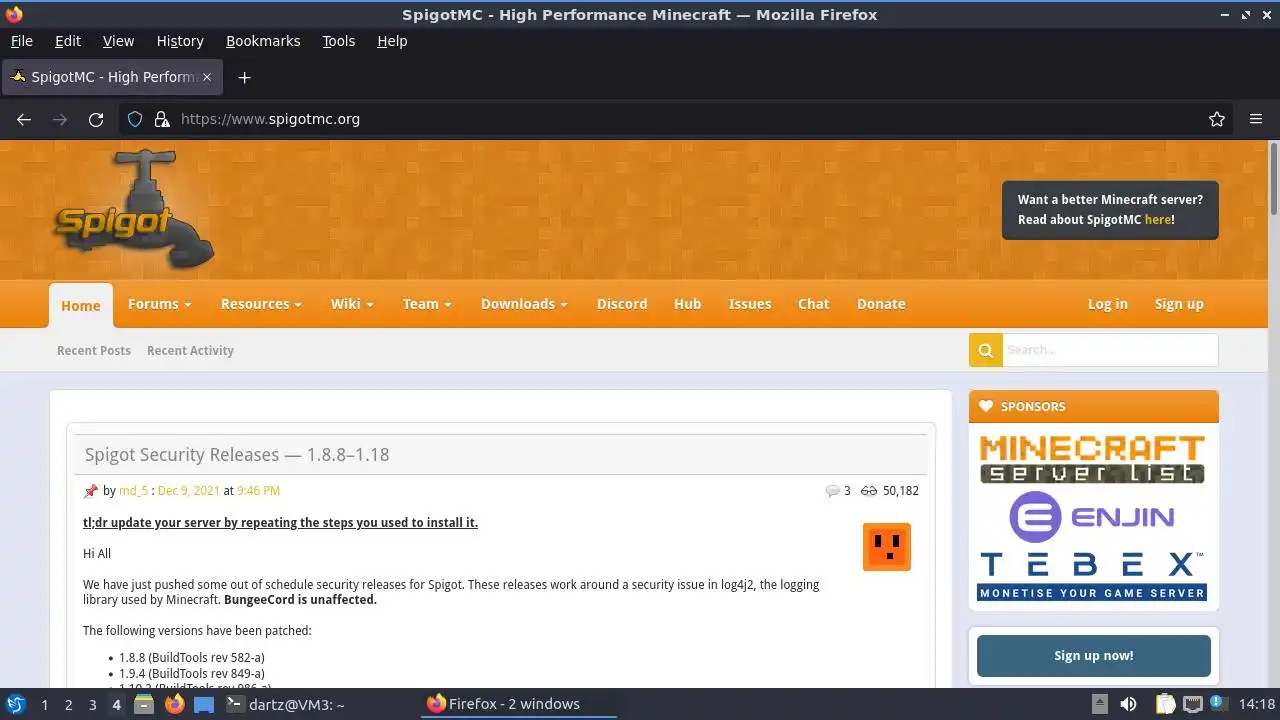The width and height of the screenshot is (1280, 720).
Task: Click the heart icon in Sponsors header
Action: pos(986,406)
